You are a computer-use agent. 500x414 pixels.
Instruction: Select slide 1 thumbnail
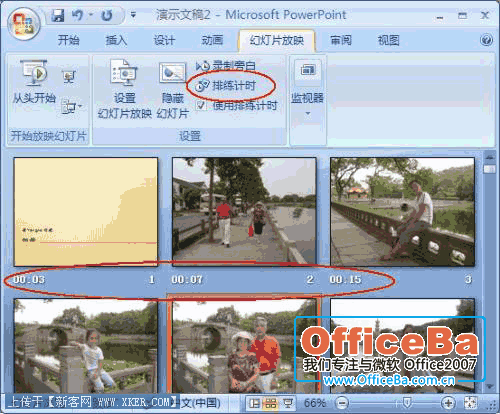point(86,212)
